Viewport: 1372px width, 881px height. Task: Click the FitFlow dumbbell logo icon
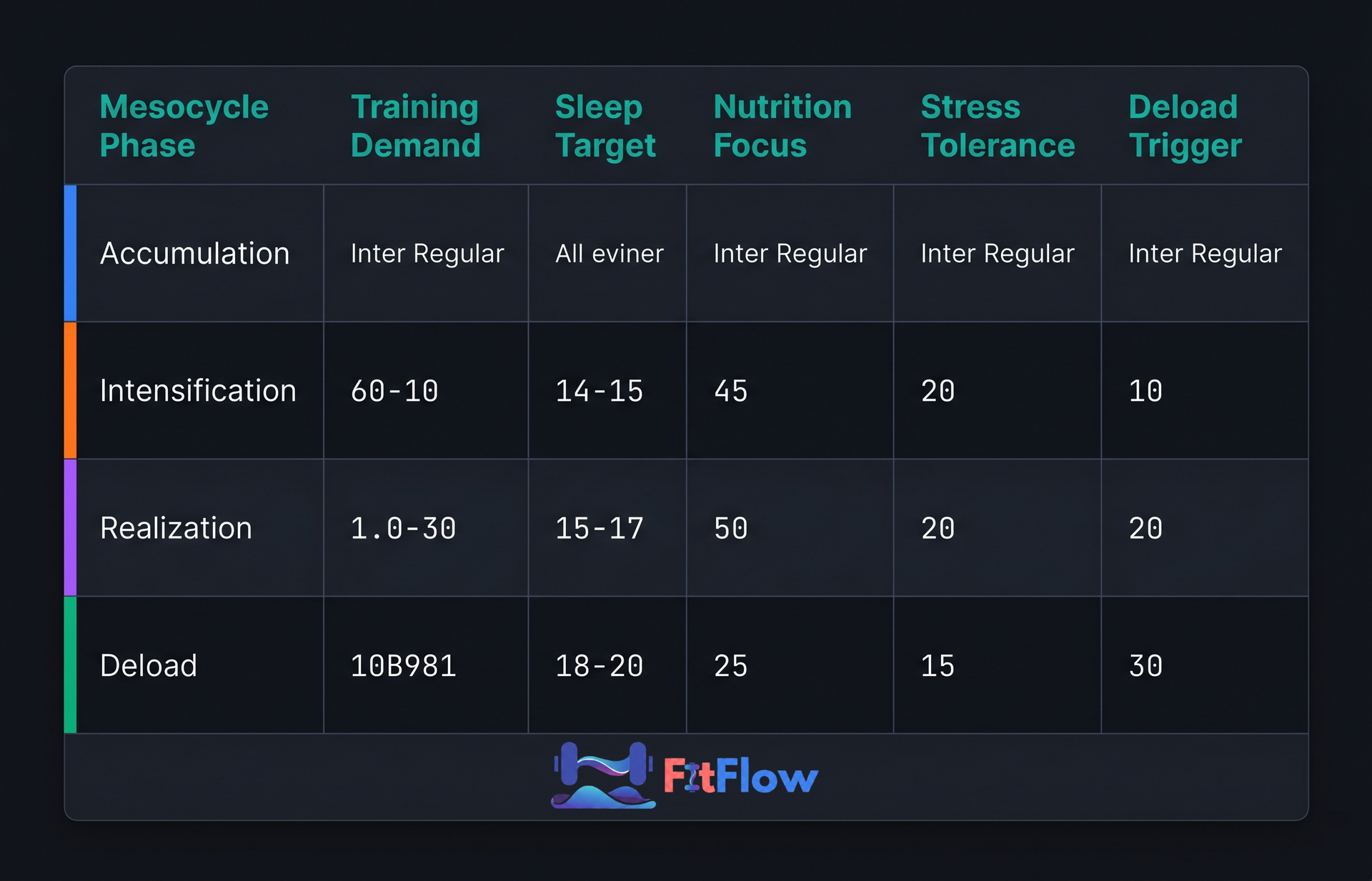pyautogui.click(x=602, y=775)
